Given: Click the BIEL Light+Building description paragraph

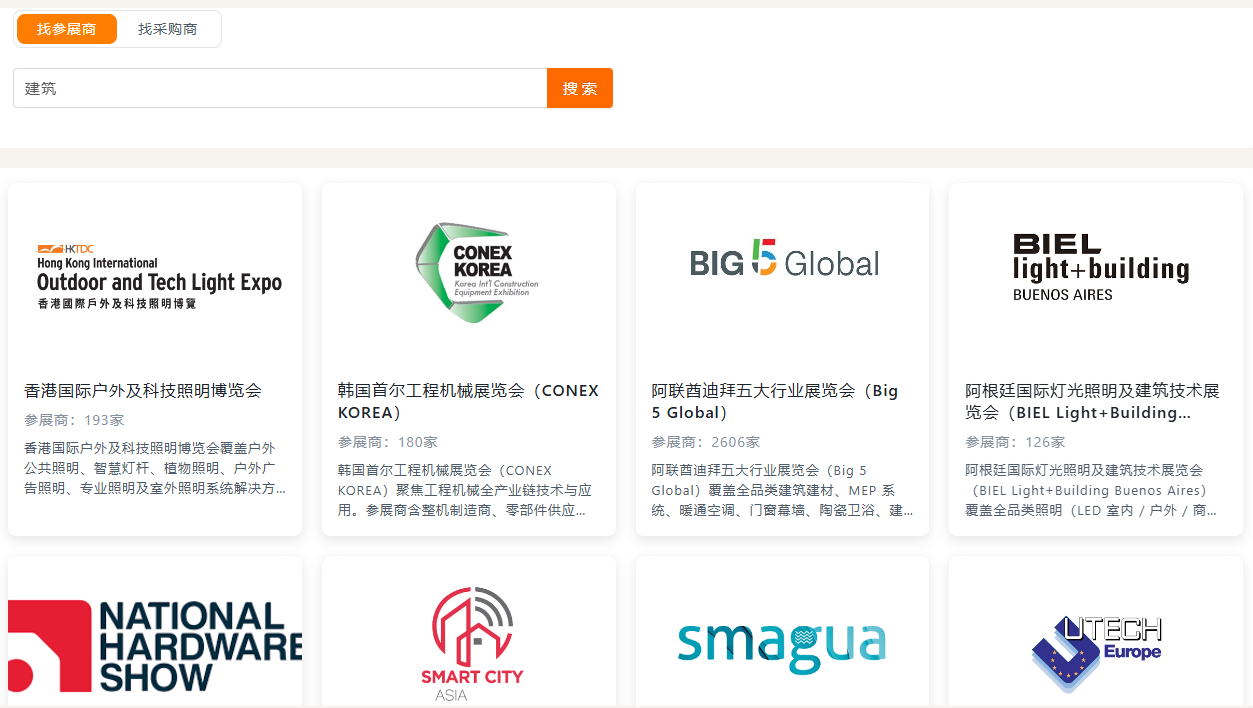Looking at the screenshot, I should (x=1092, y=490).
